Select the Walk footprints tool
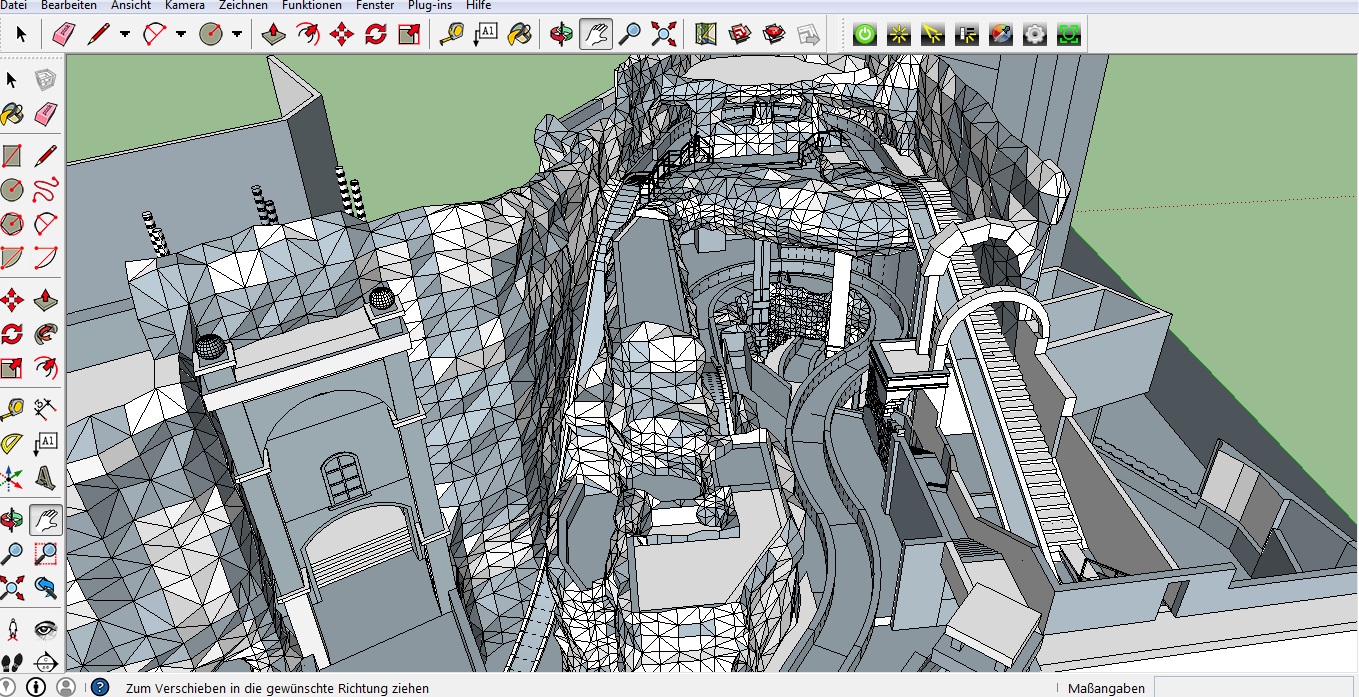This screenshot has height=697, width=1359. [x=12, y=661]
